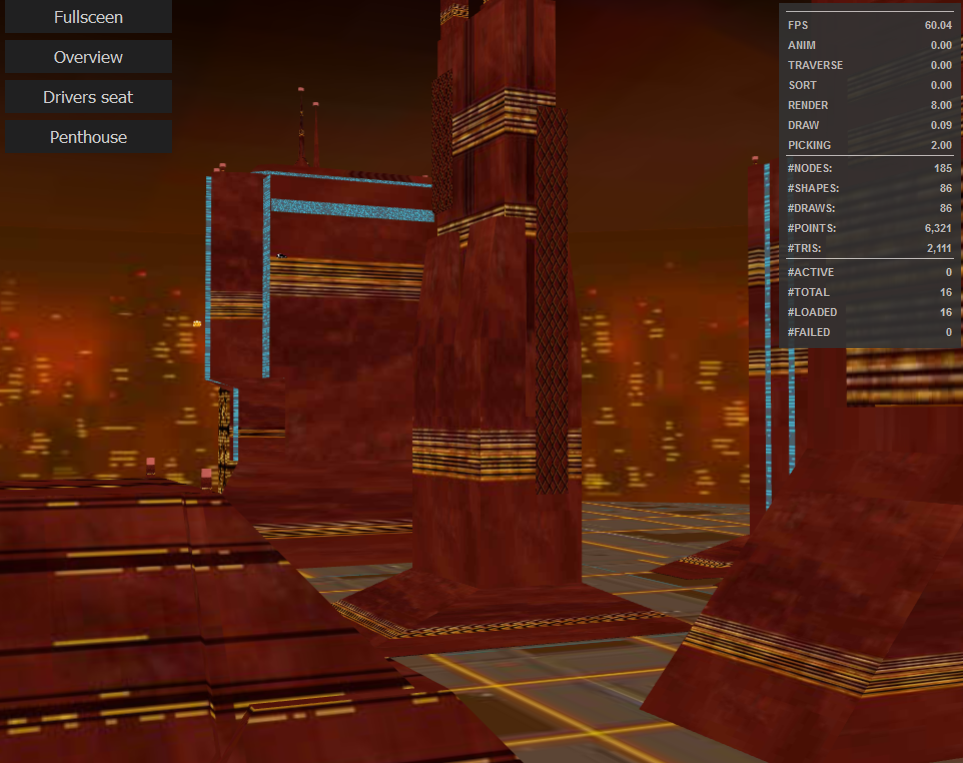Click the #DRAWS: stat row
This screenshot has width=963, height=763.
click(870, 208)
